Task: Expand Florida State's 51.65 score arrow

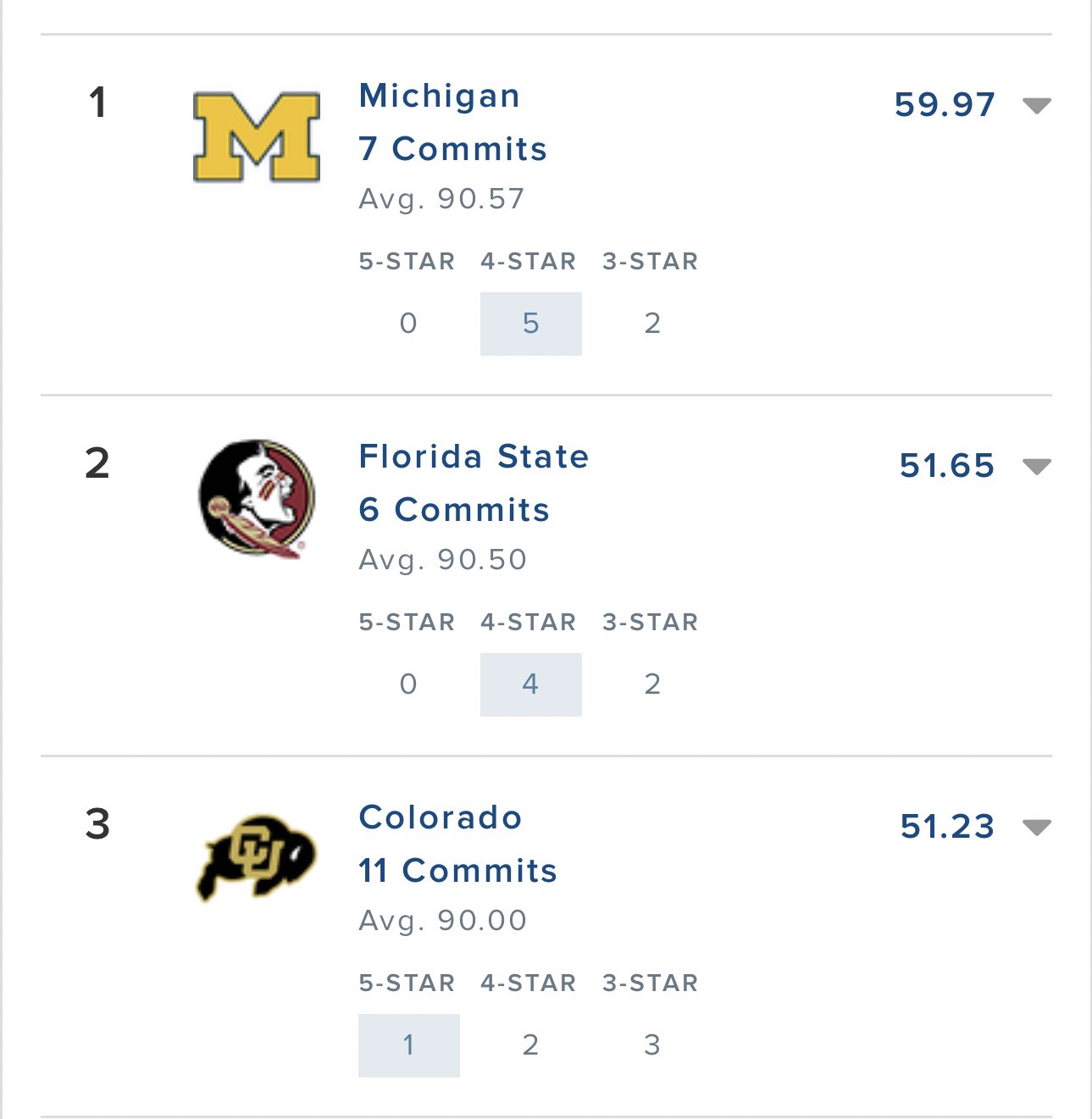Action: 1037,467
